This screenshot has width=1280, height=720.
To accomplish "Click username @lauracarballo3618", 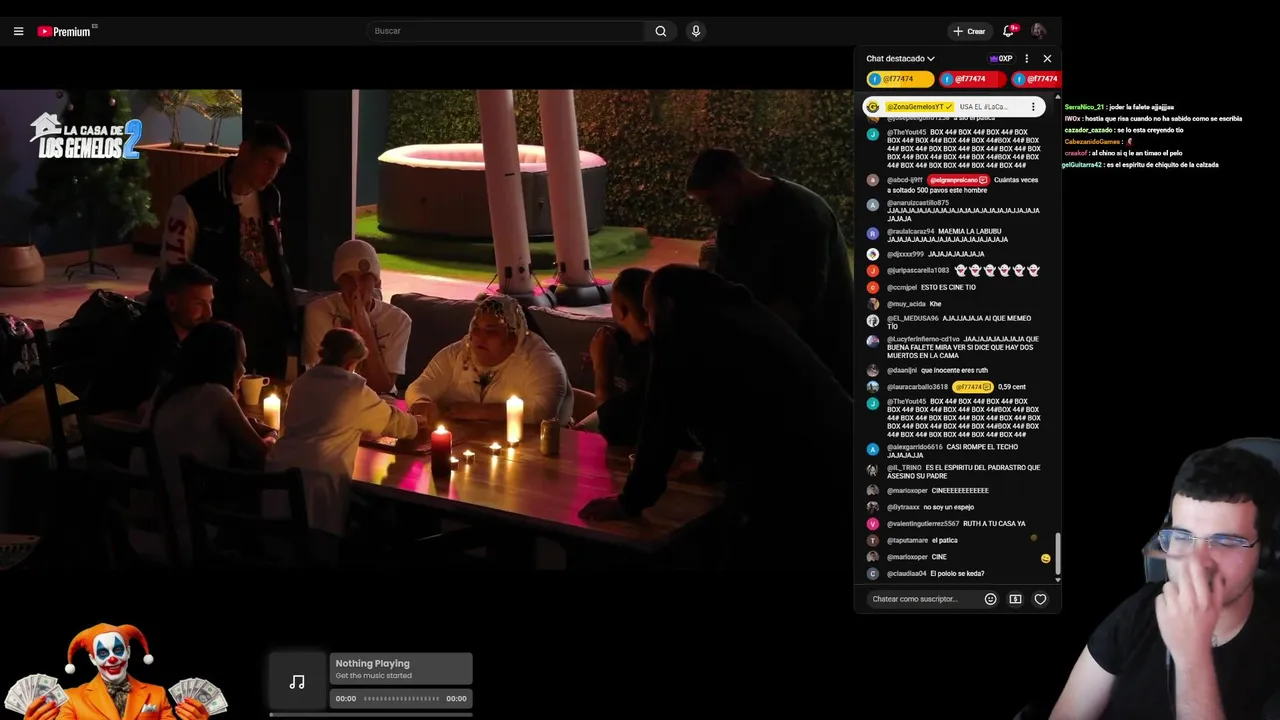I will [x=917, y=387].
